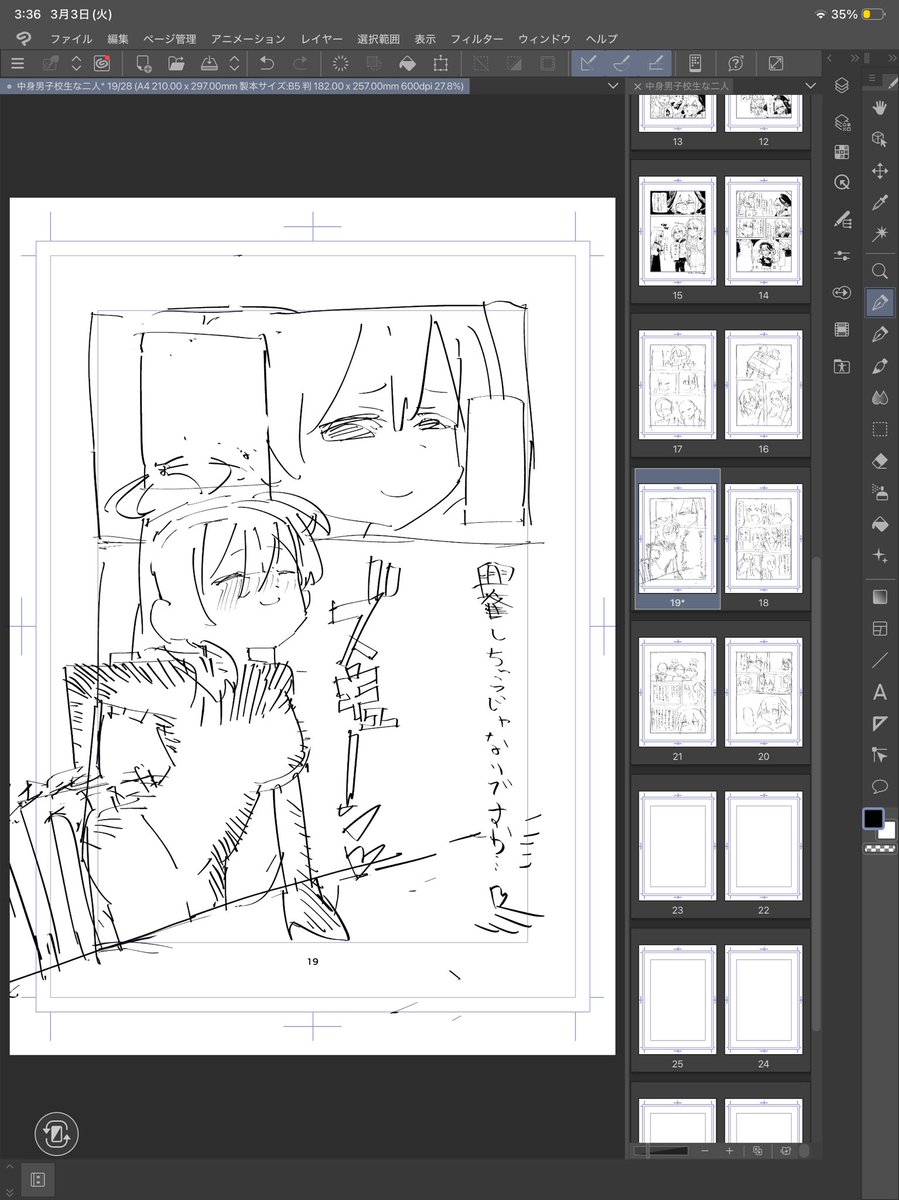Viewport: 899px width, 1200px height.
Task: Open the Material palette icon
Action: tap(842, 366)
